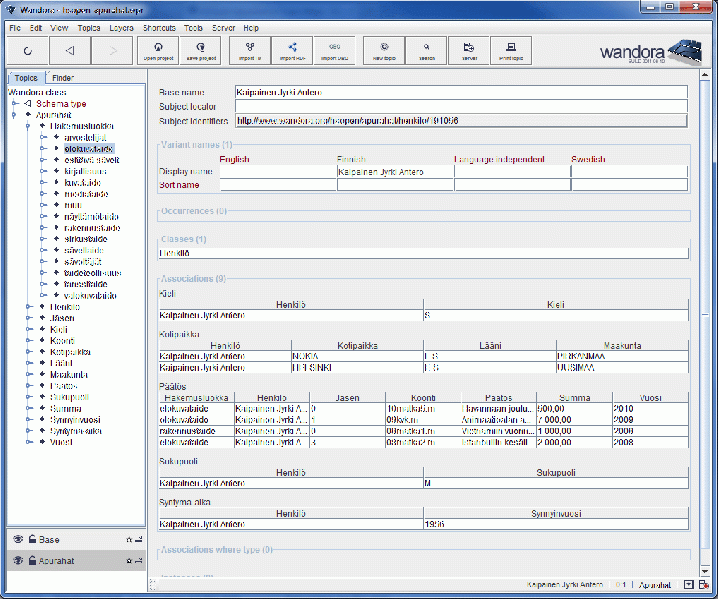Viewport: 718px width, 599px height.
Task: Collapse the Hakemusluokka tree node
Action: (29, 126)
